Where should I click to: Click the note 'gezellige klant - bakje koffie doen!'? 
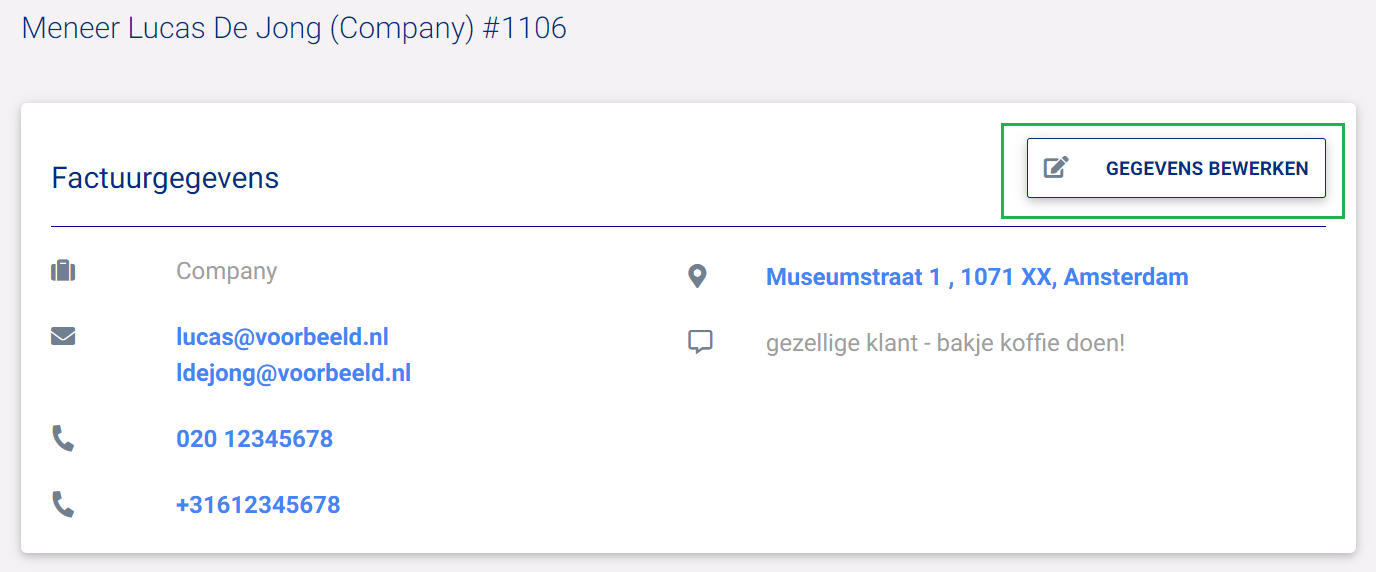point(945,343)
